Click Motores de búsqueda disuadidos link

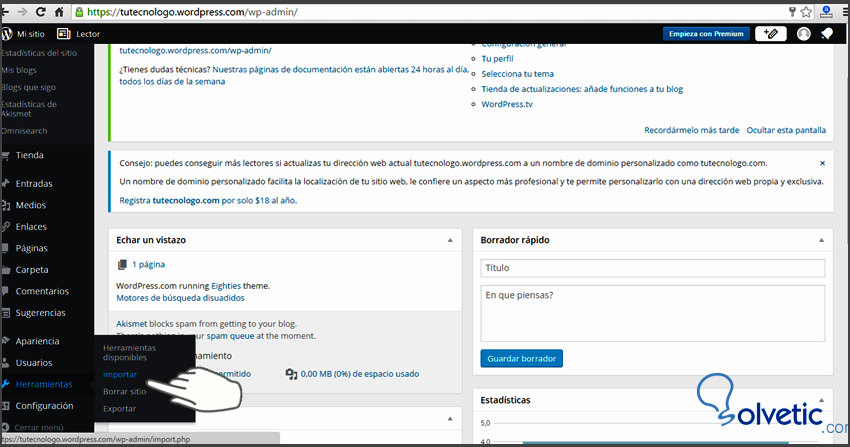181,298
